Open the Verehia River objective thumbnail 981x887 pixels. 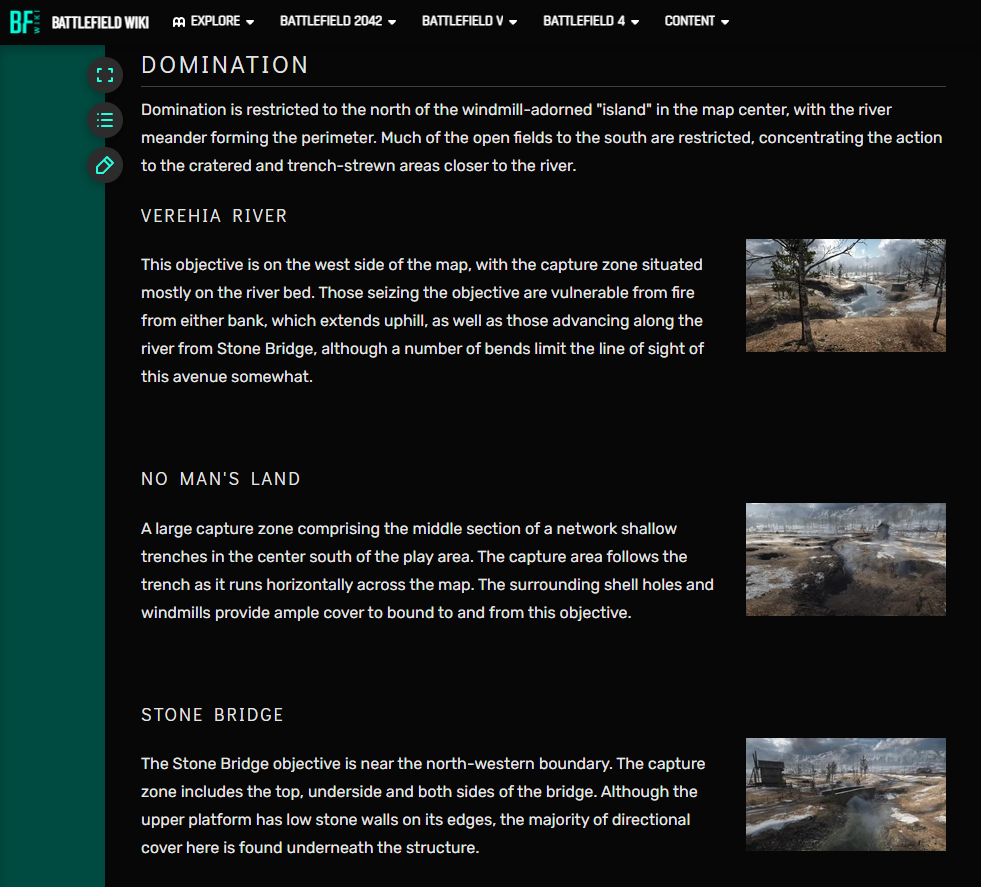845,295
